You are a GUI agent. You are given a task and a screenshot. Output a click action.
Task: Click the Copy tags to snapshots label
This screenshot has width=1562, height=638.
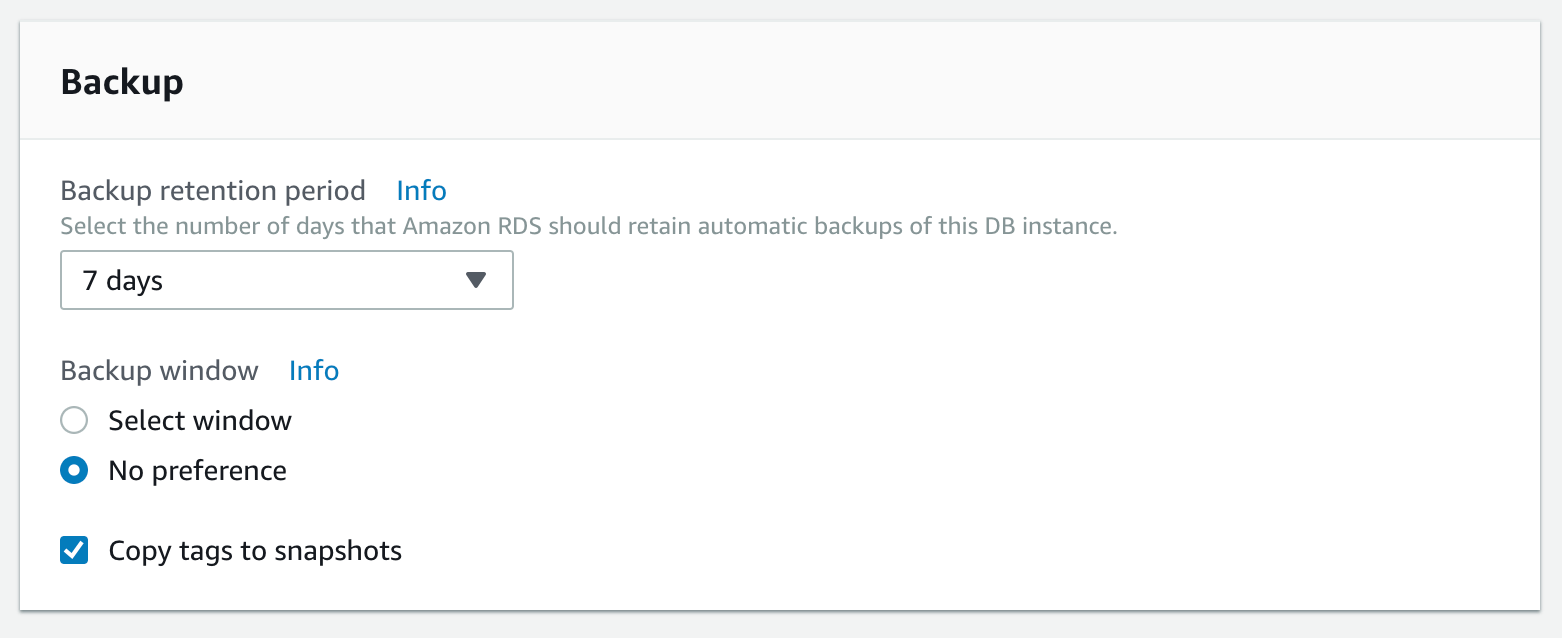tap(254, 550)
